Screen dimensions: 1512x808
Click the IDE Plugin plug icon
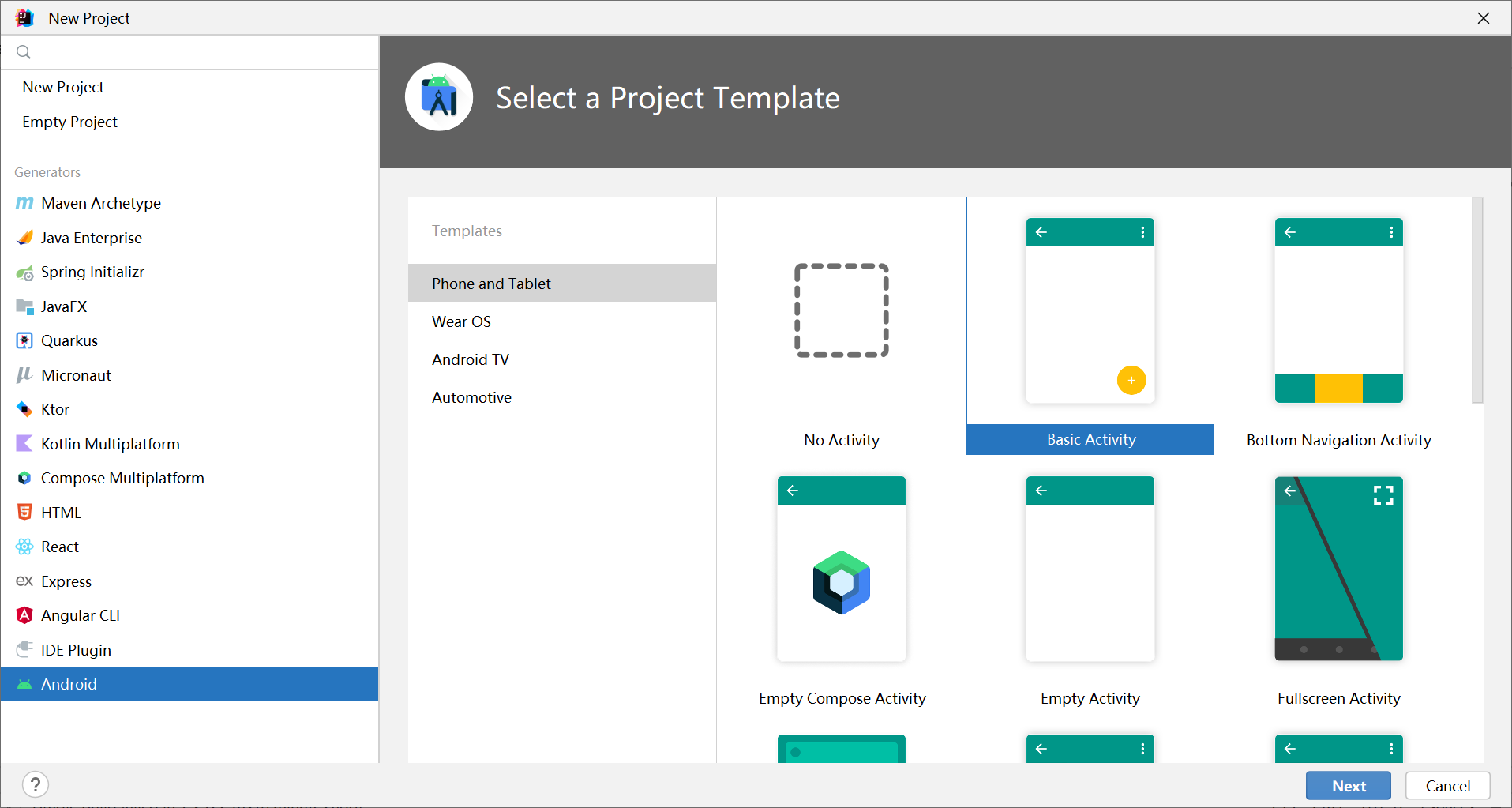coord(24,649)
